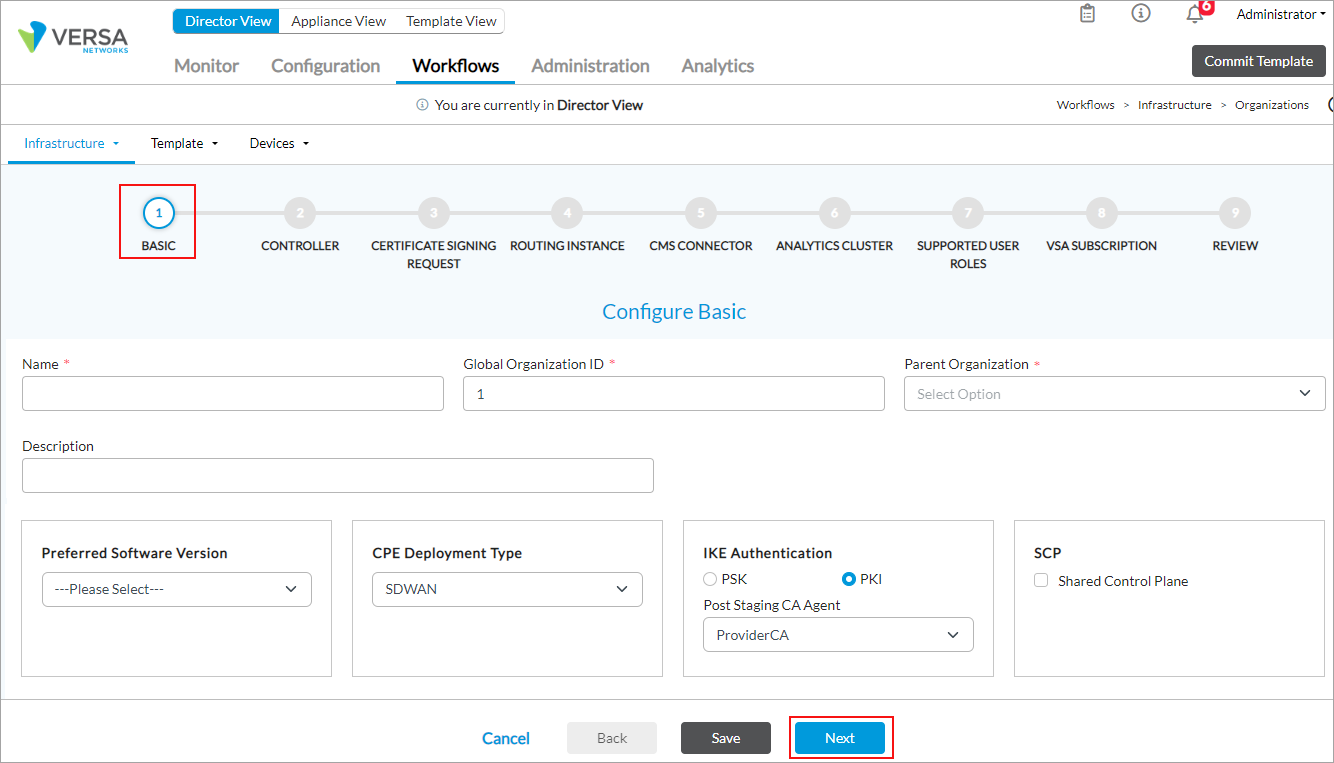Go to step 2 Controller circle

[x=299, y=212]
